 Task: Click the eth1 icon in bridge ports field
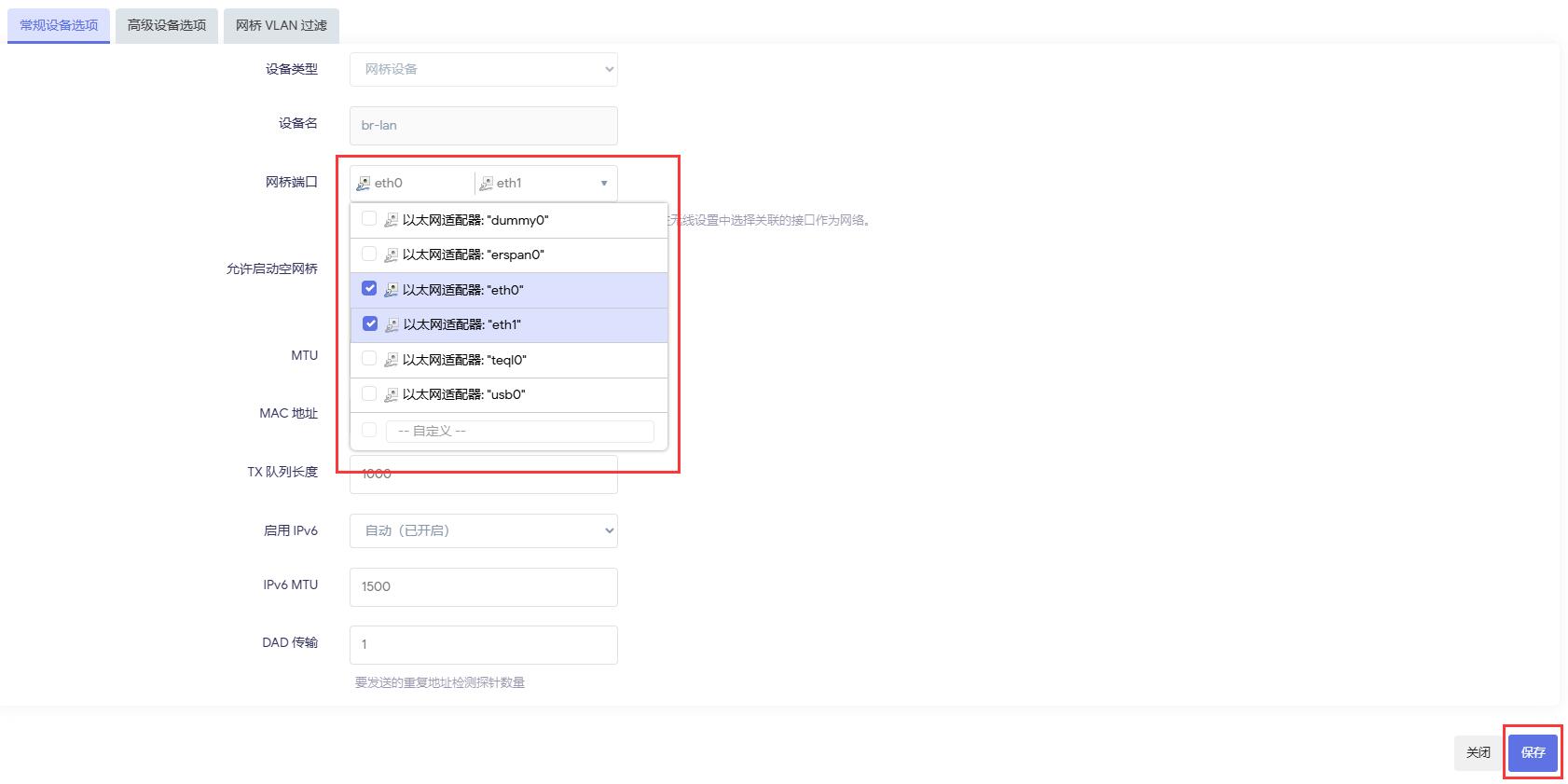point(486,184)
